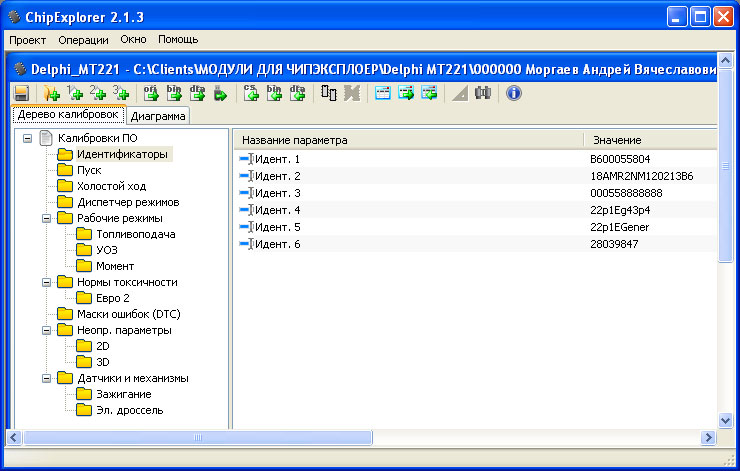Open the Проект menu

tap(28, 40)
